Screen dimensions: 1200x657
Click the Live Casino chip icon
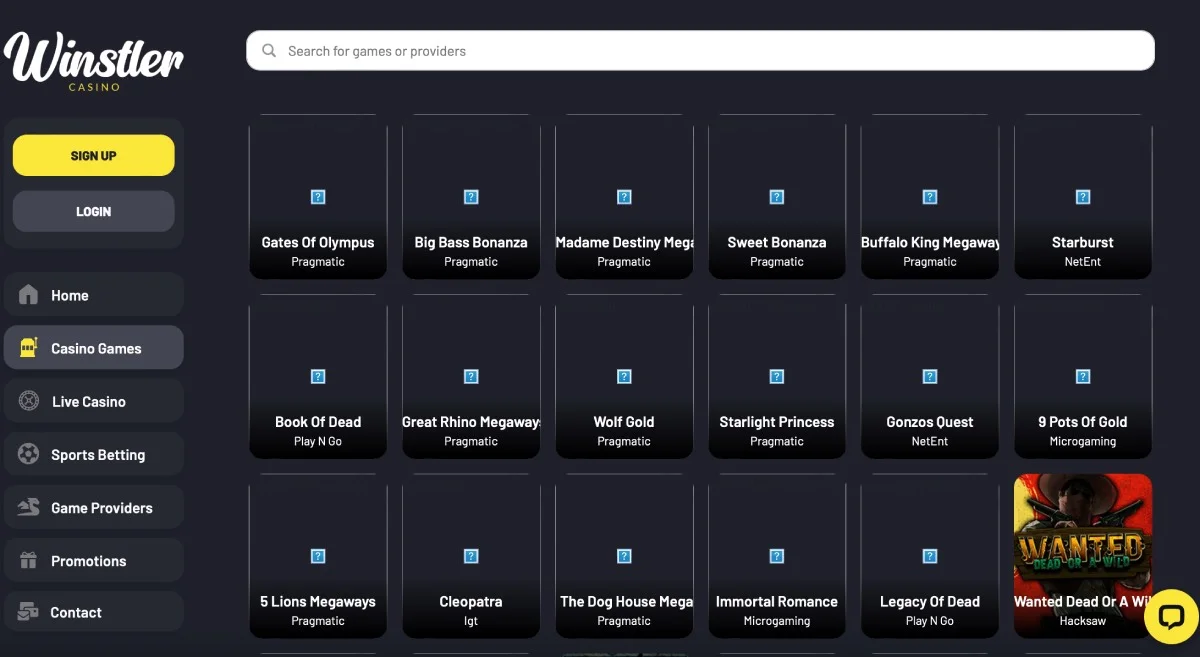[29, 401]
